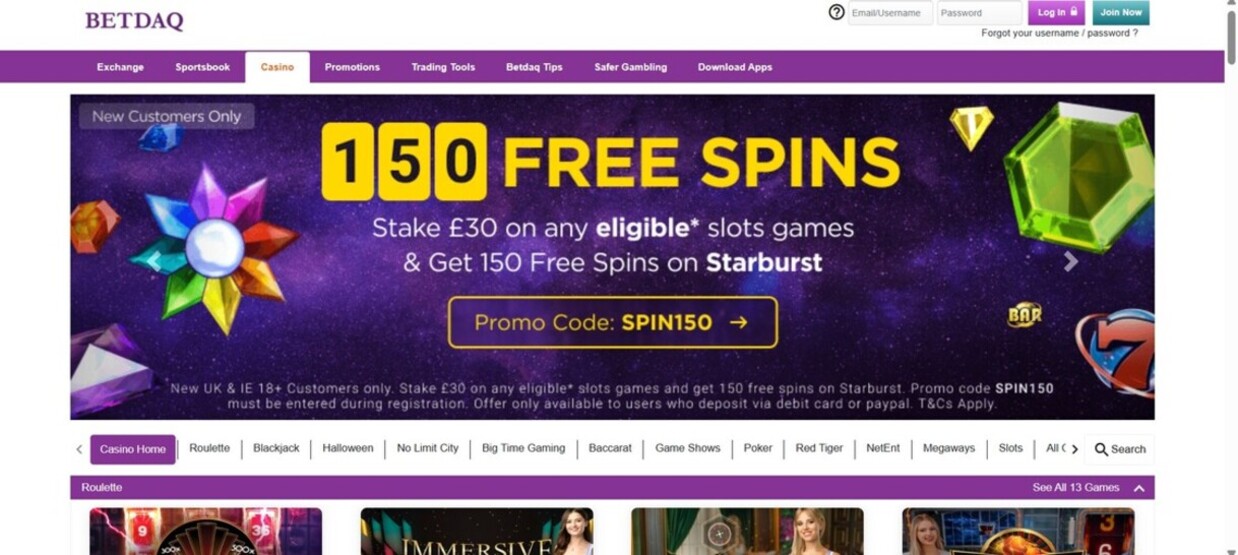This screenshot has height=555, width=1238.
Task: Advance banner with right arrow
Action: pos(1071,261)
